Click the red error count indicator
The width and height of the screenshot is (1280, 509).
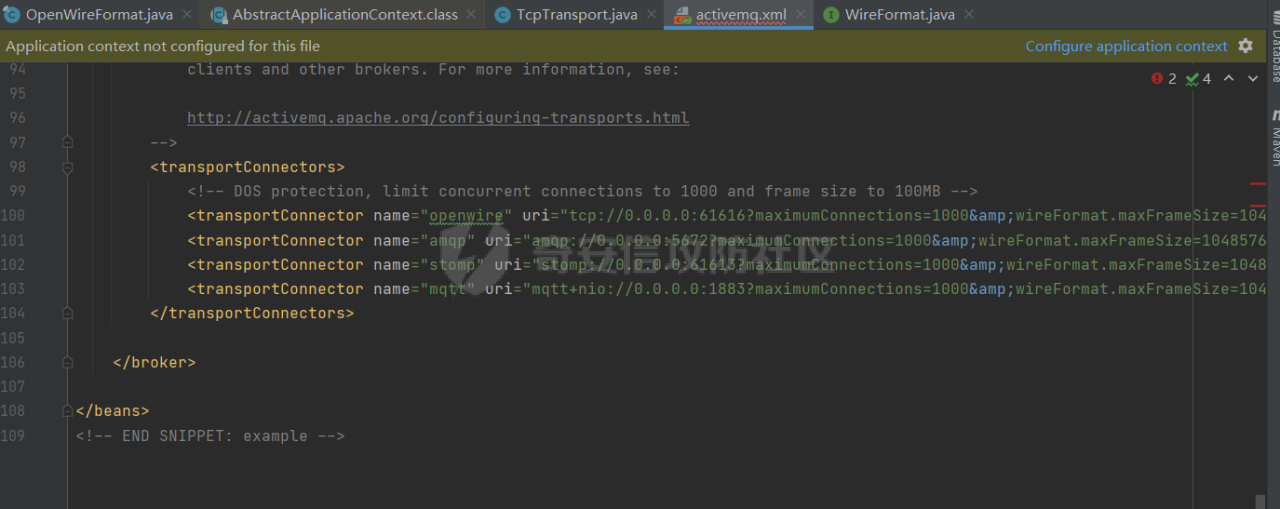pyautogui.click(x=1164, y=78)
